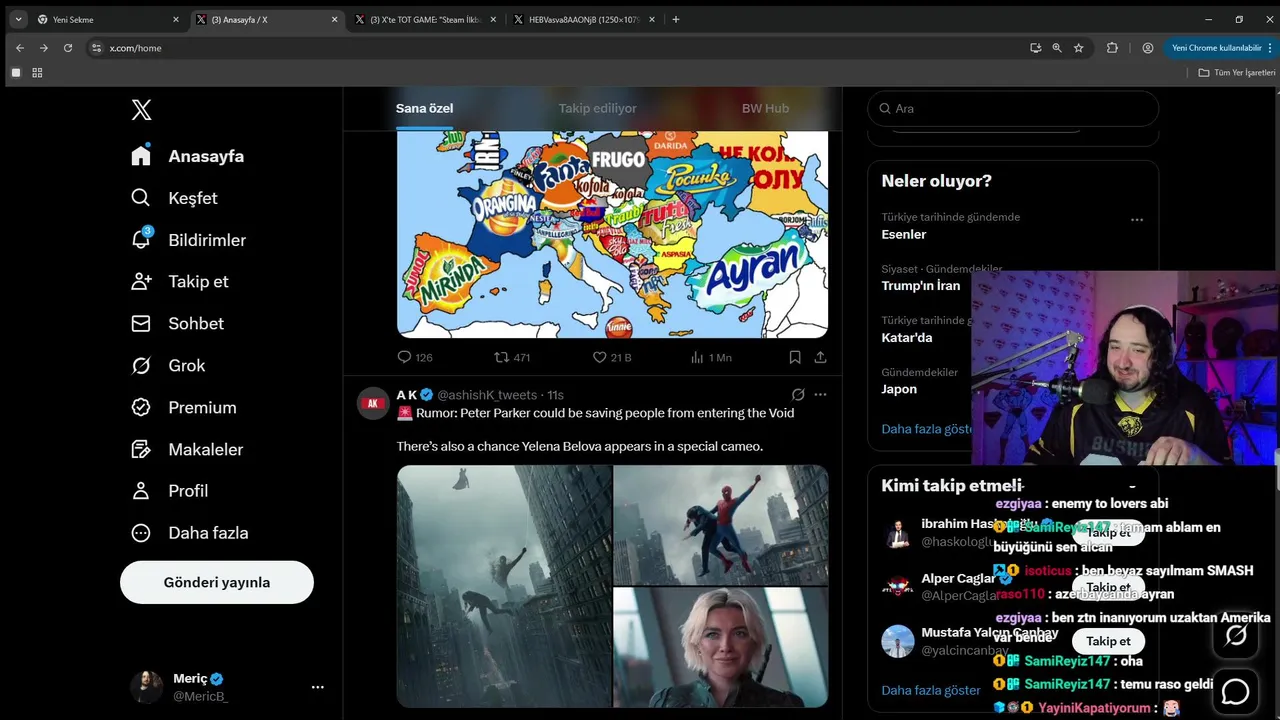Open Esenler trending topic

coord(904,234)
